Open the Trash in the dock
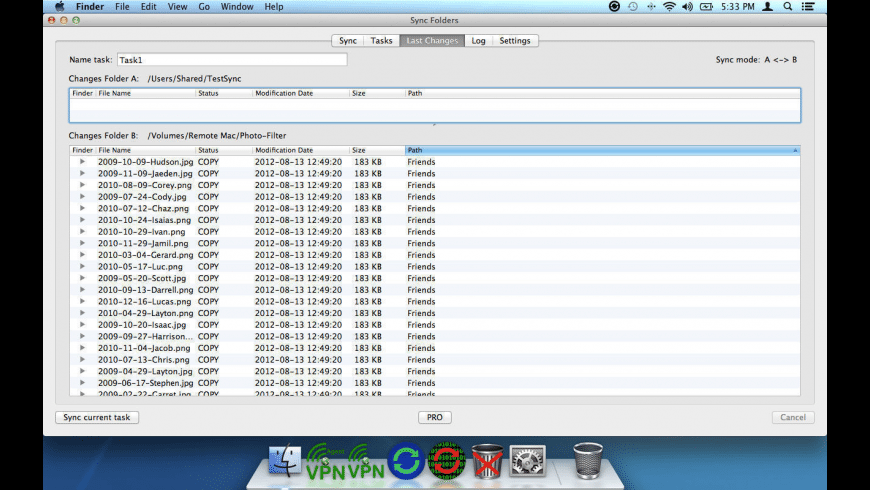Viewport: 870px width, 490px height. point(588,460)
